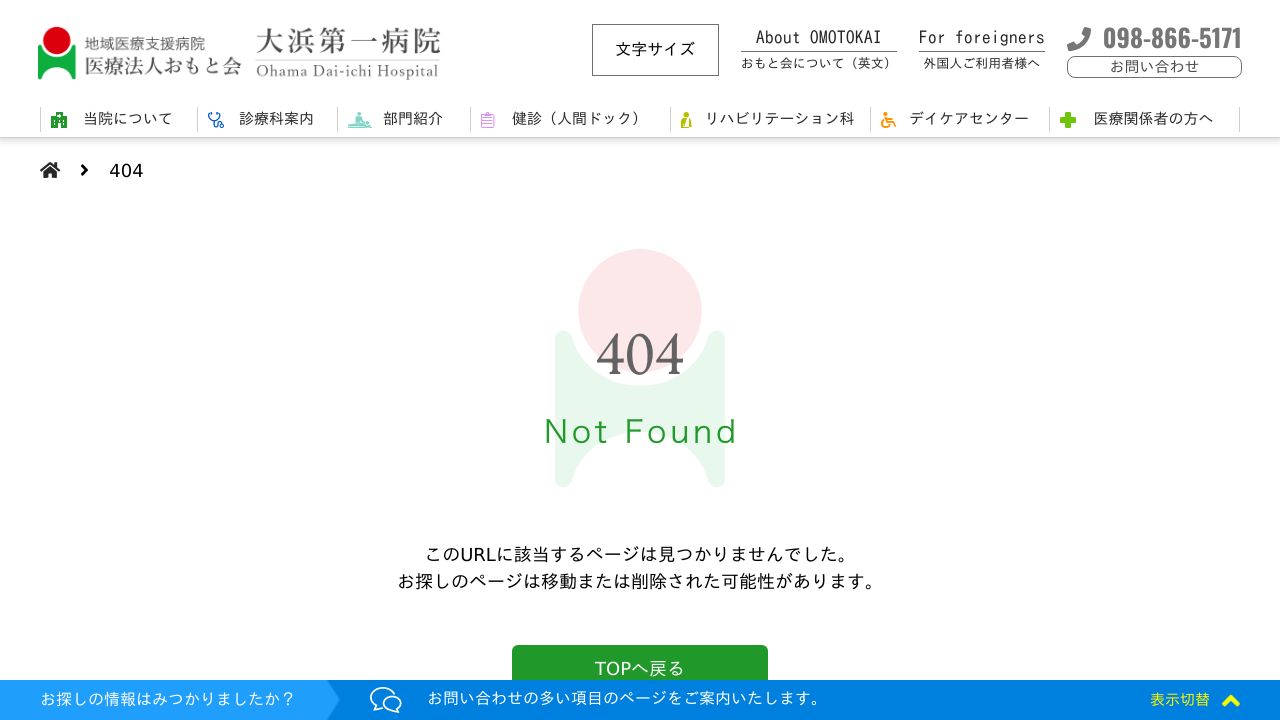
Task: Open the For foreigners link
Action: click(x=981, y=49)
